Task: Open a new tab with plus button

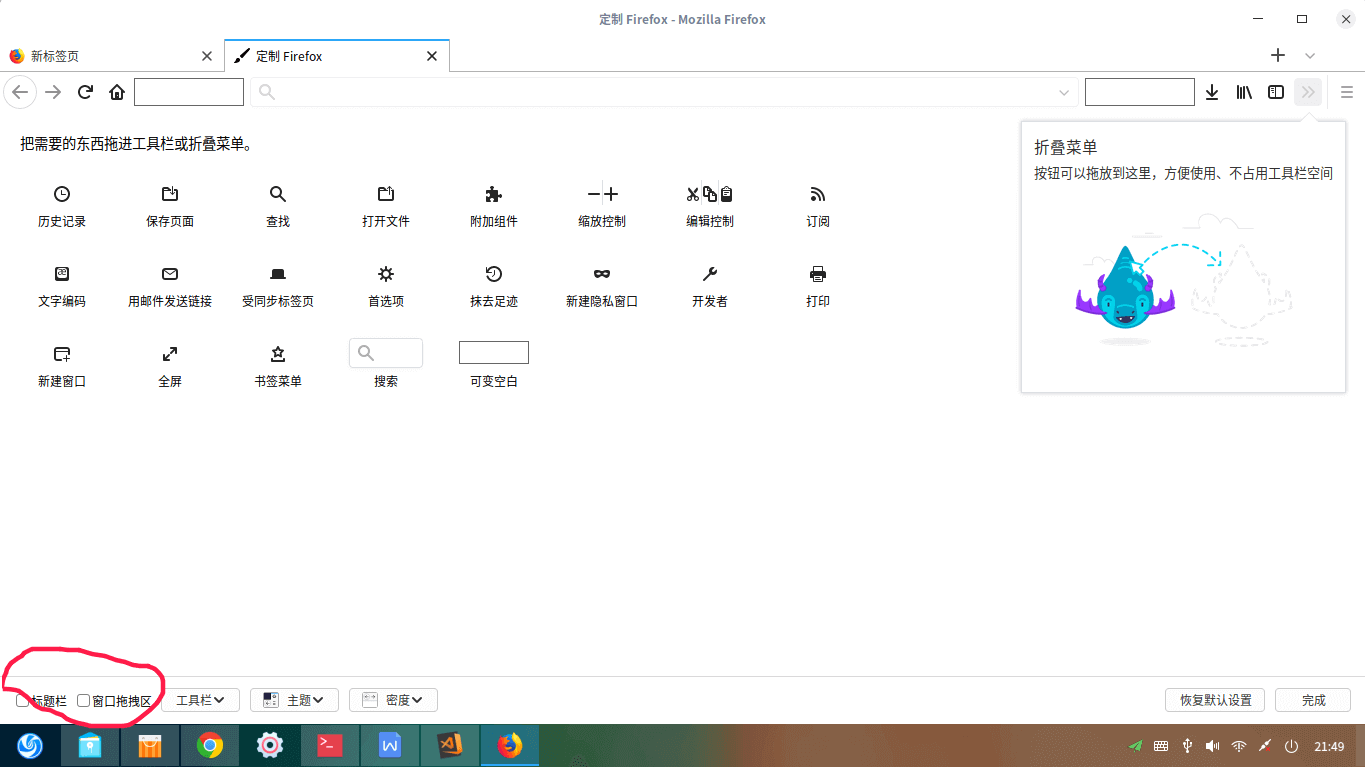Action: pyautogui.click(x=1277, y=56)
